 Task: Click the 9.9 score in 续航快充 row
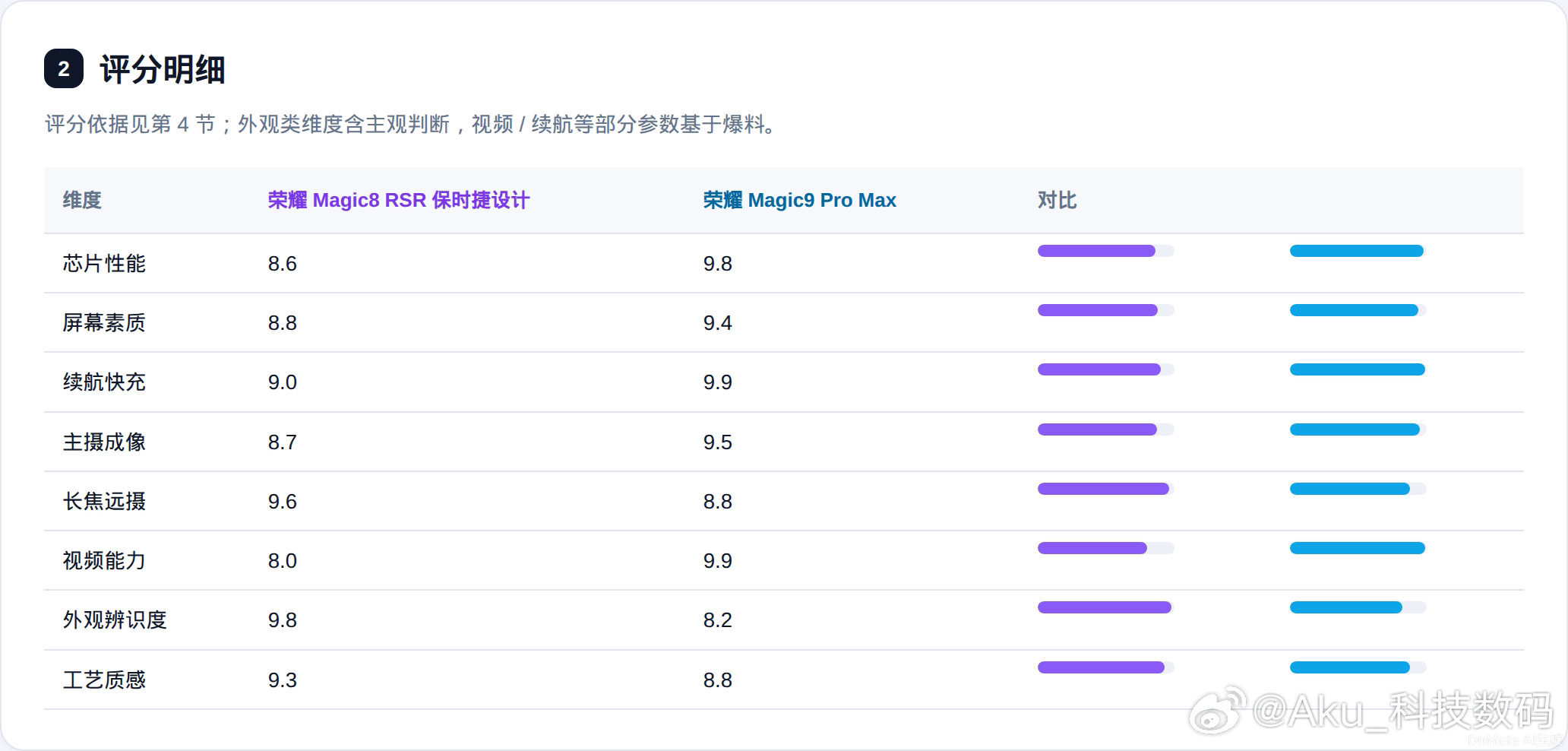(x=718, y=382)
